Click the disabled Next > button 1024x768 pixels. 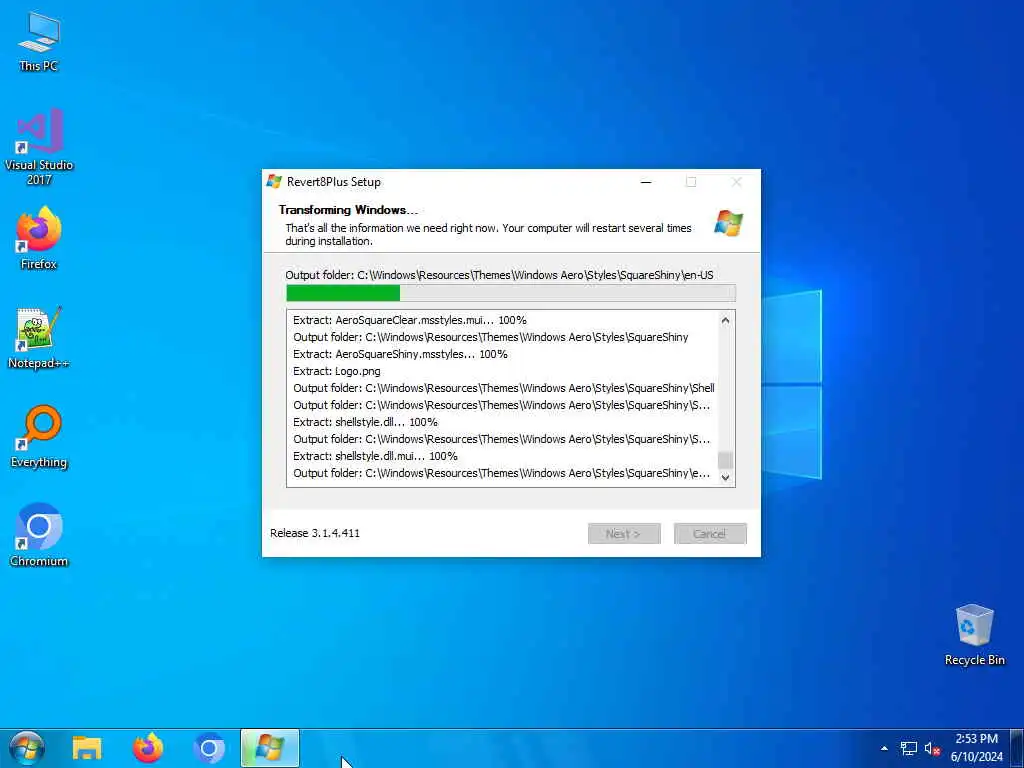point(624,534)
